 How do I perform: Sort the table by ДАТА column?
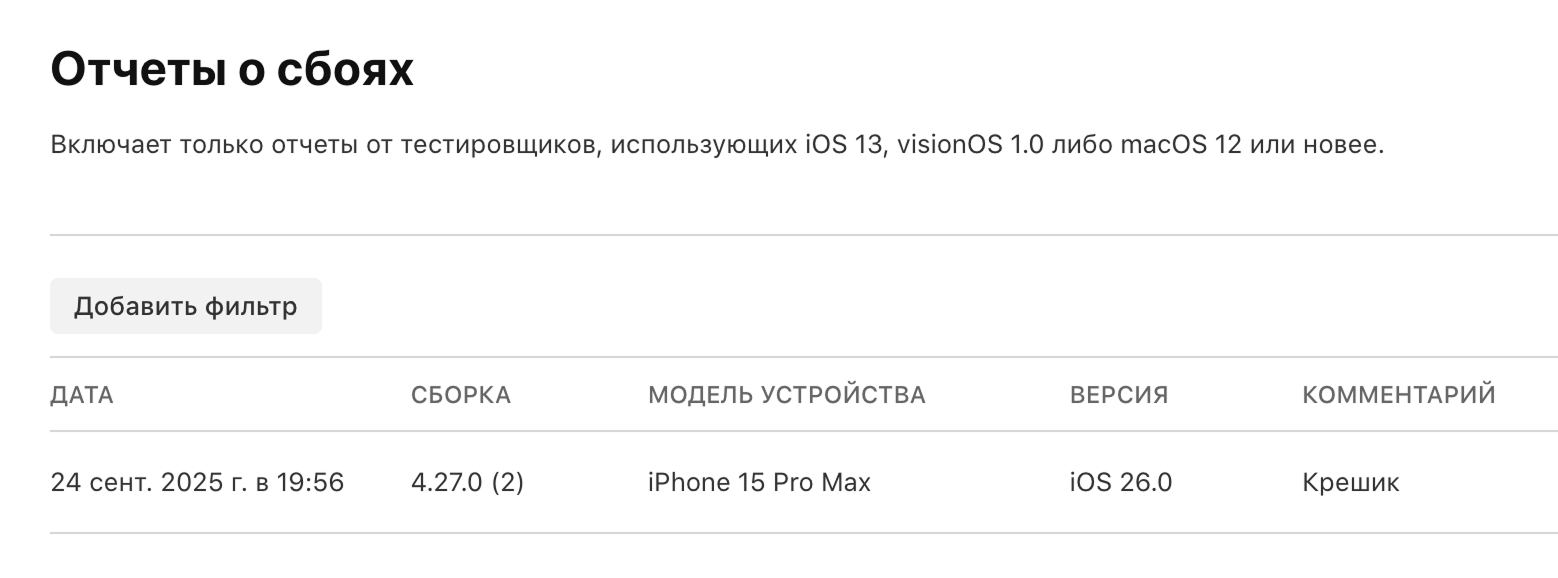pos(81,394)
